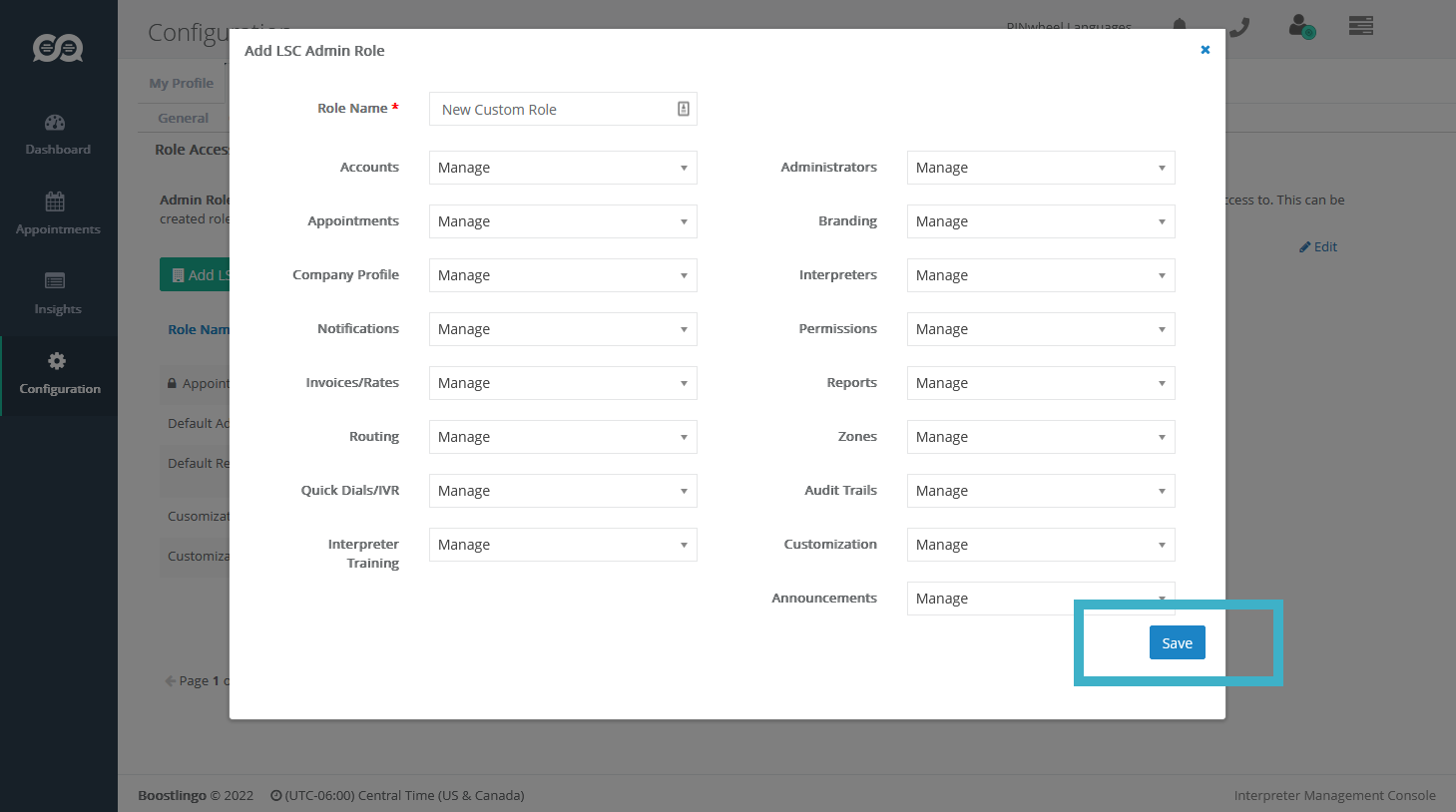Screen dimensions: 1456x812
Task: Open the Audit Trails permission dropdown
Action: pyautogui.click(x=1040, y=491)
